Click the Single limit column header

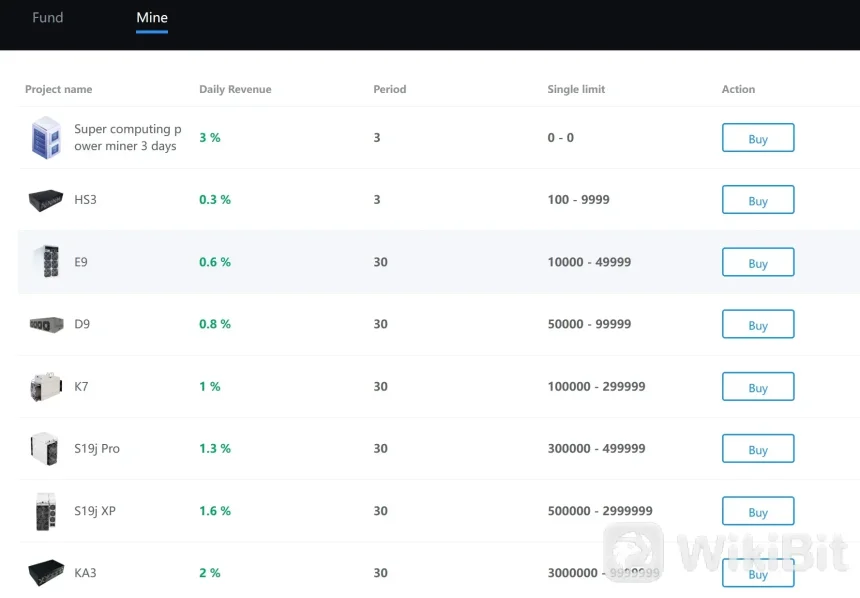pyautogui.click(x=576, y=89)
